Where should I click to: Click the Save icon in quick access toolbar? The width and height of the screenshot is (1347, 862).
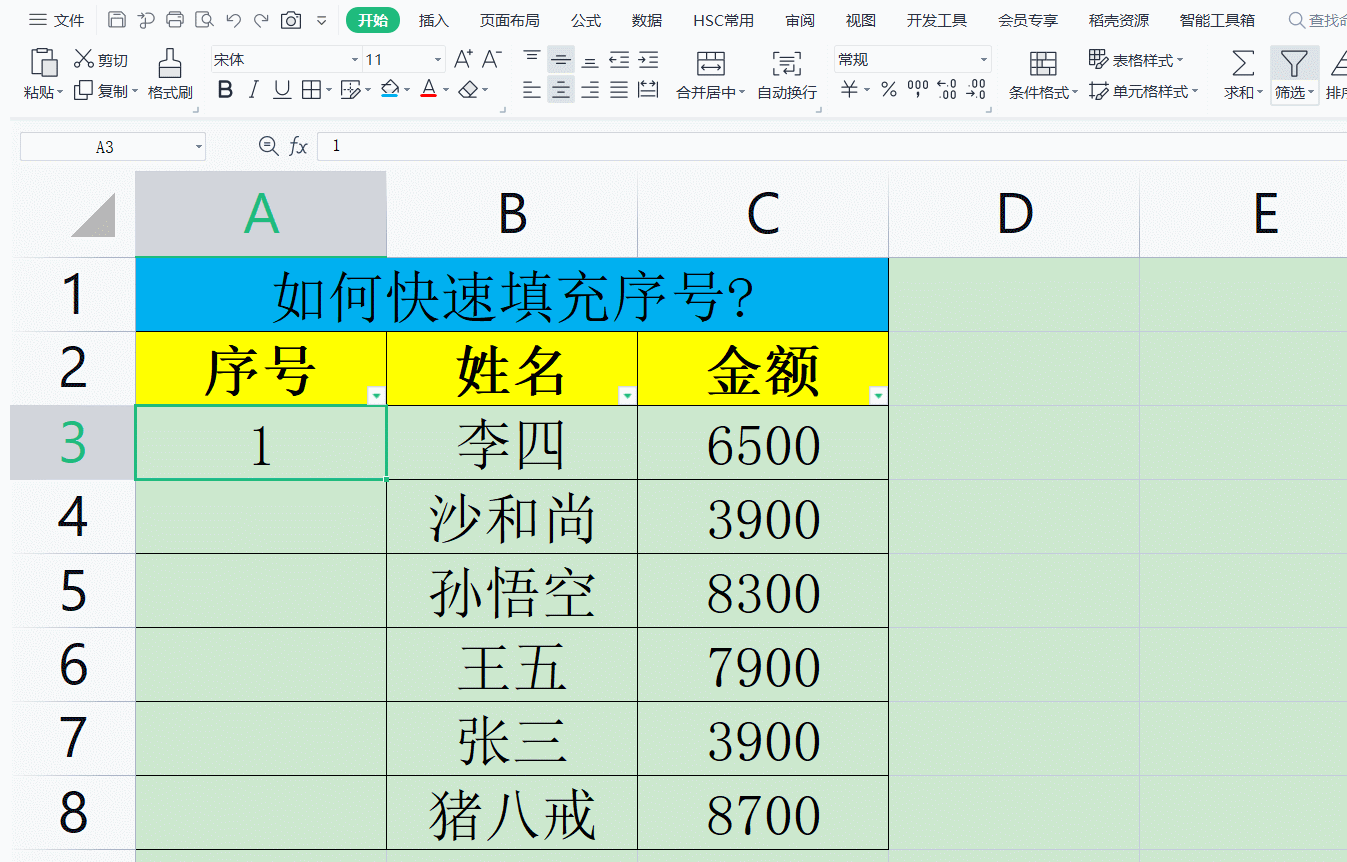coord(116,20)
